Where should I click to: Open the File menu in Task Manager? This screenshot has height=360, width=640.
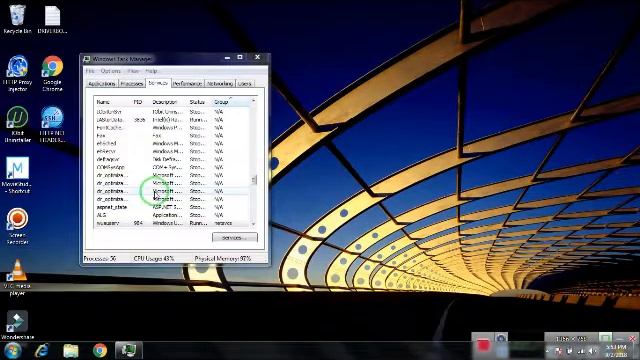click(x=90, y=71)
